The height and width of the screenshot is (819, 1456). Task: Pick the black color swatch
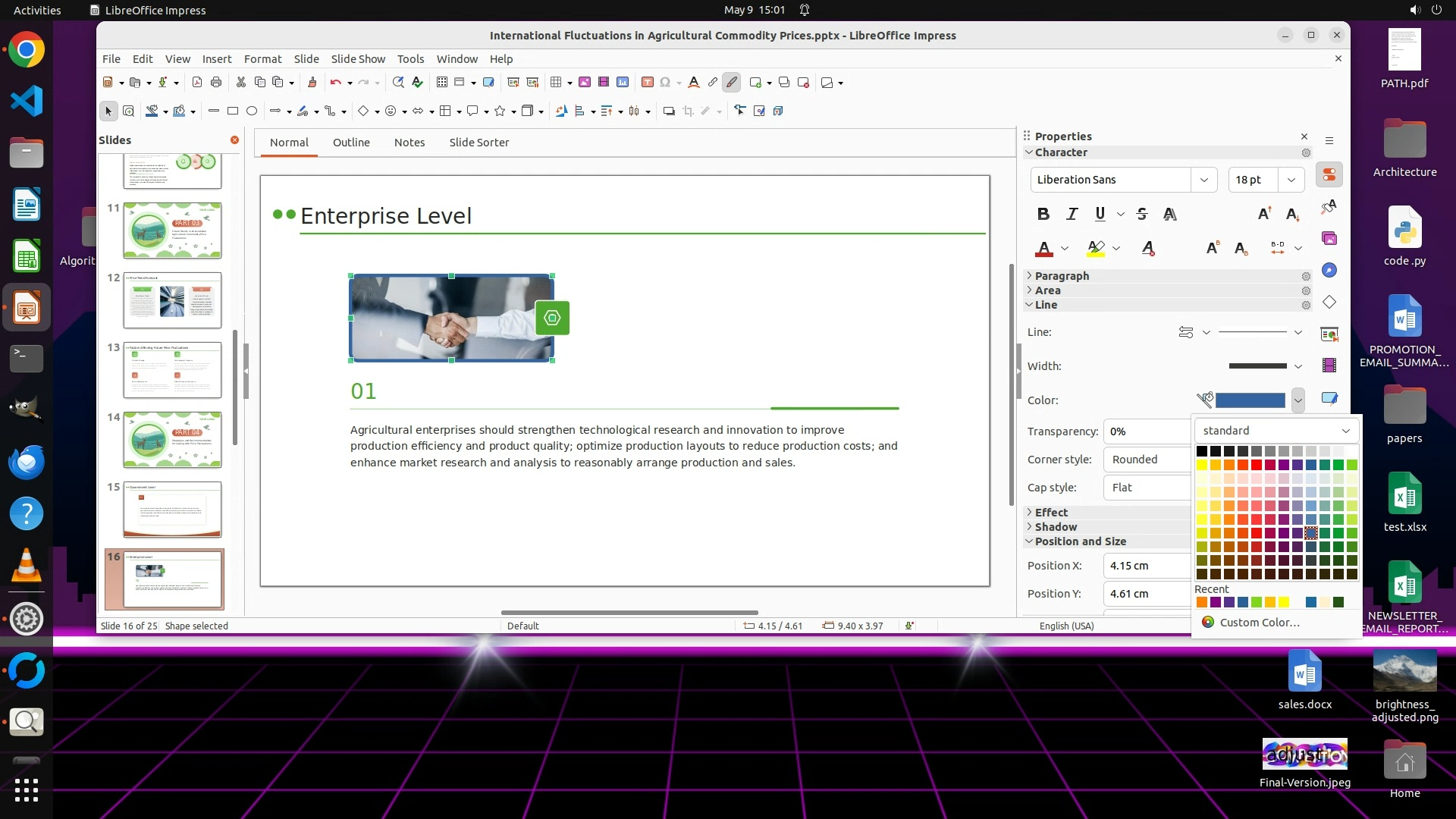pos(1202,451)
